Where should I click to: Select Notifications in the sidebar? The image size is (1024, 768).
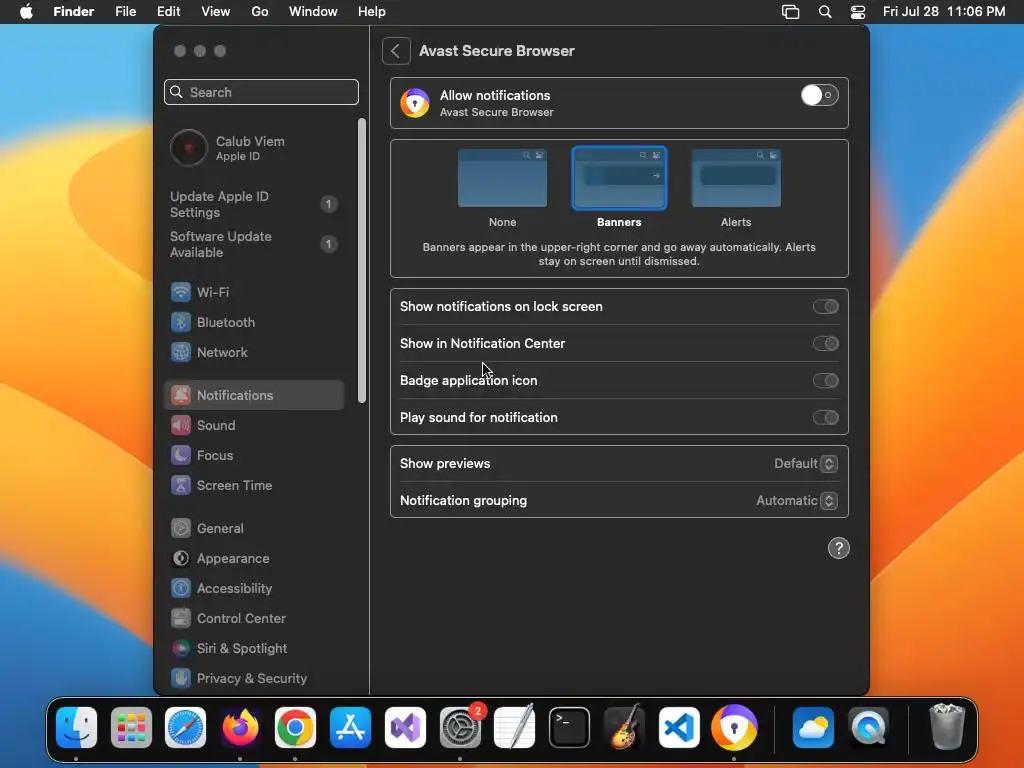pyautogui.click(x=253, y=395)
